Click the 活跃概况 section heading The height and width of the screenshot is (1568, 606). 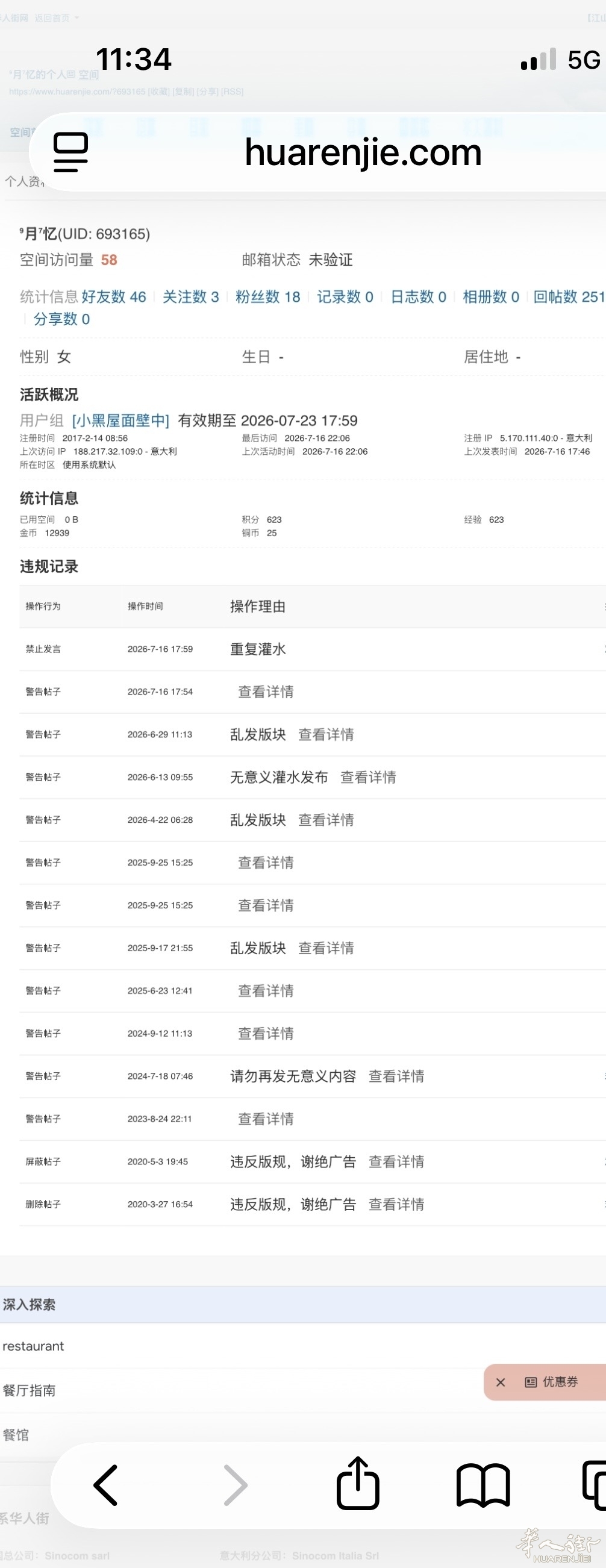(49, 395)
